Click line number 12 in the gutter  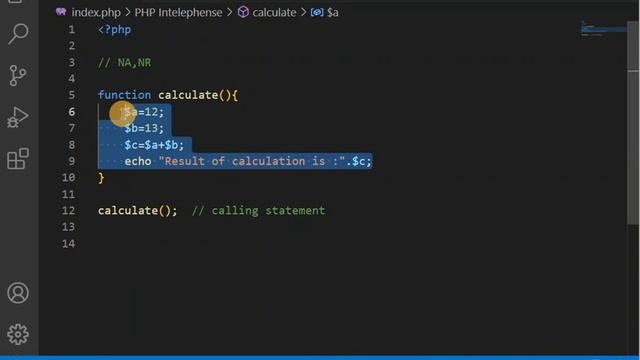(x=69, y=211)
